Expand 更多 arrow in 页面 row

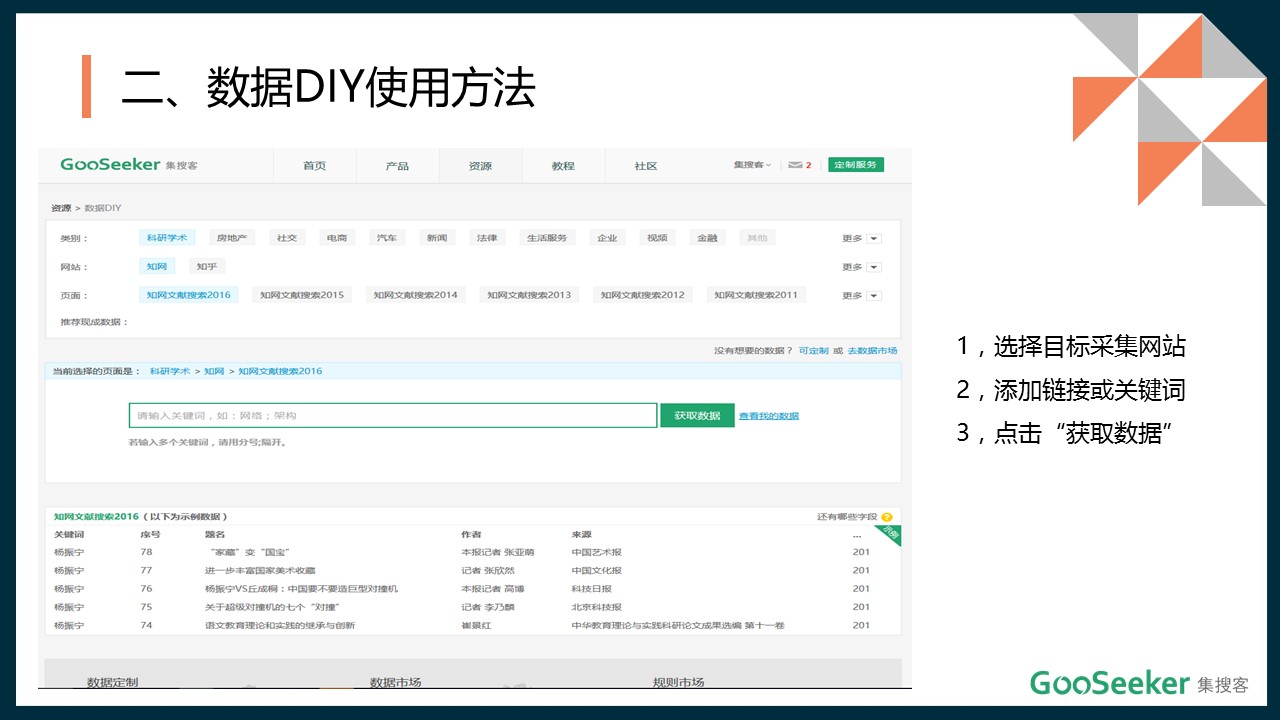(874, 296)
